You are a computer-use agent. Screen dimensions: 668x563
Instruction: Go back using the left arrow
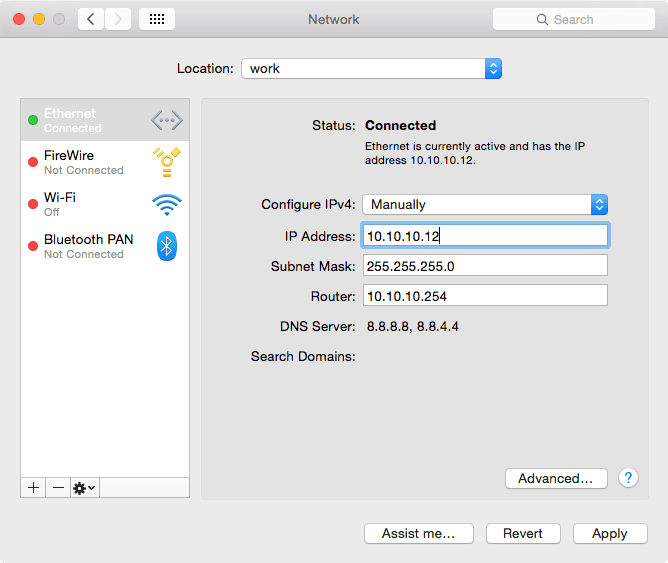(91, 19)
